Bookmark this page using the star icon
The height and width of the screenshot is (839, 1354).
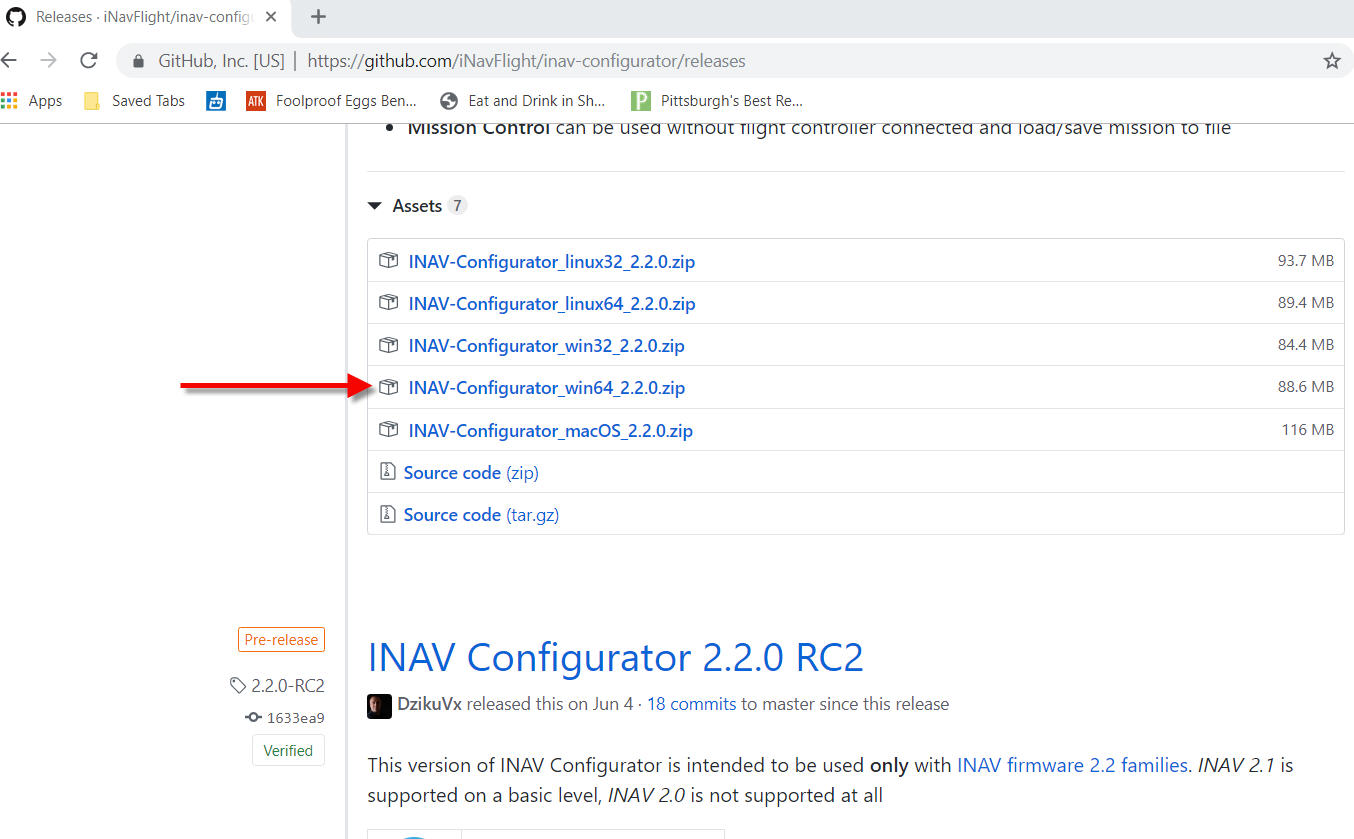pyautogui.click(x=1332, y=60)
